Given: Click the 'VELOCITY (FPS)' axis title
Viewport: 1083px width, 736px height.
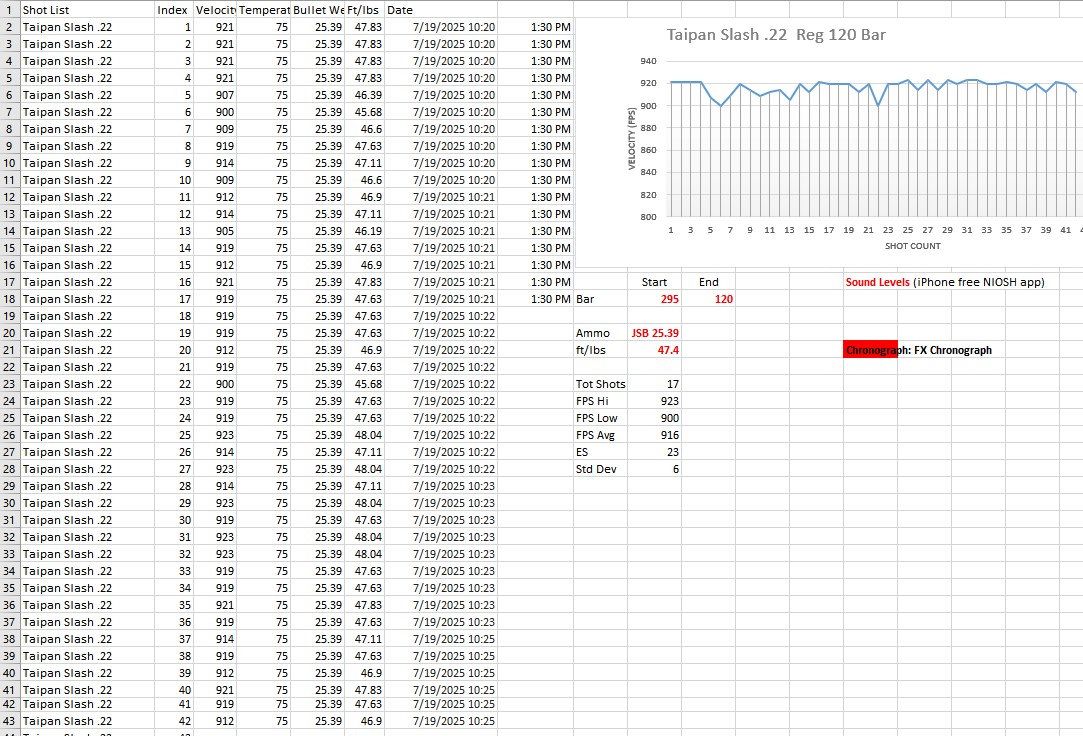Looking at the screenshot, I should pyautogui.click(x=631, y=139).
